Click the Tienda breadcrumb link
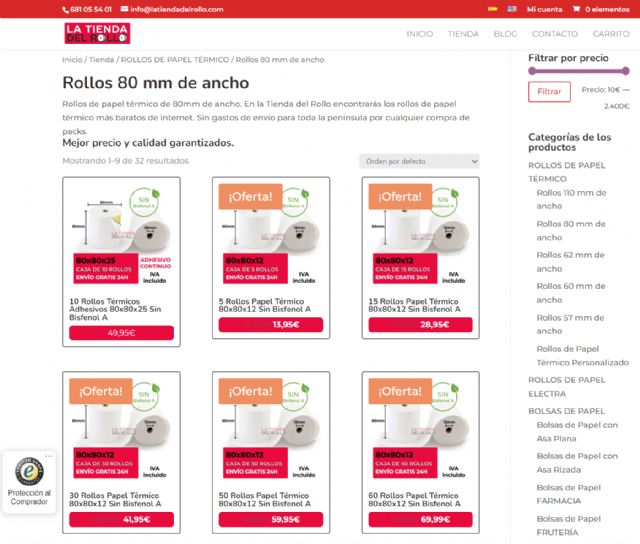The height and width of the screenshot is (544, 640). 101,60
